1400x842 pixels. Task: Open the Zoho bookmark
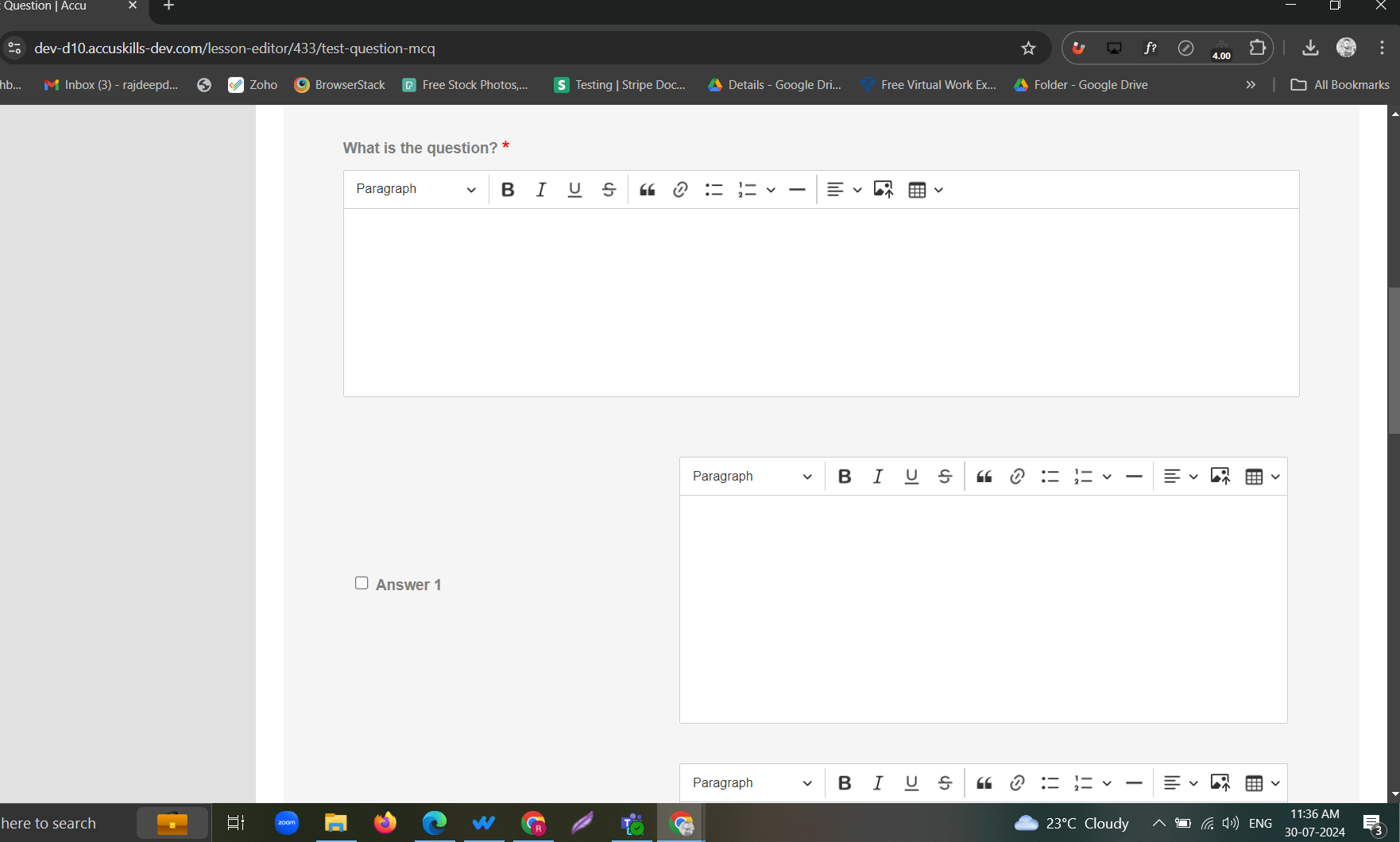coord(253,85)
